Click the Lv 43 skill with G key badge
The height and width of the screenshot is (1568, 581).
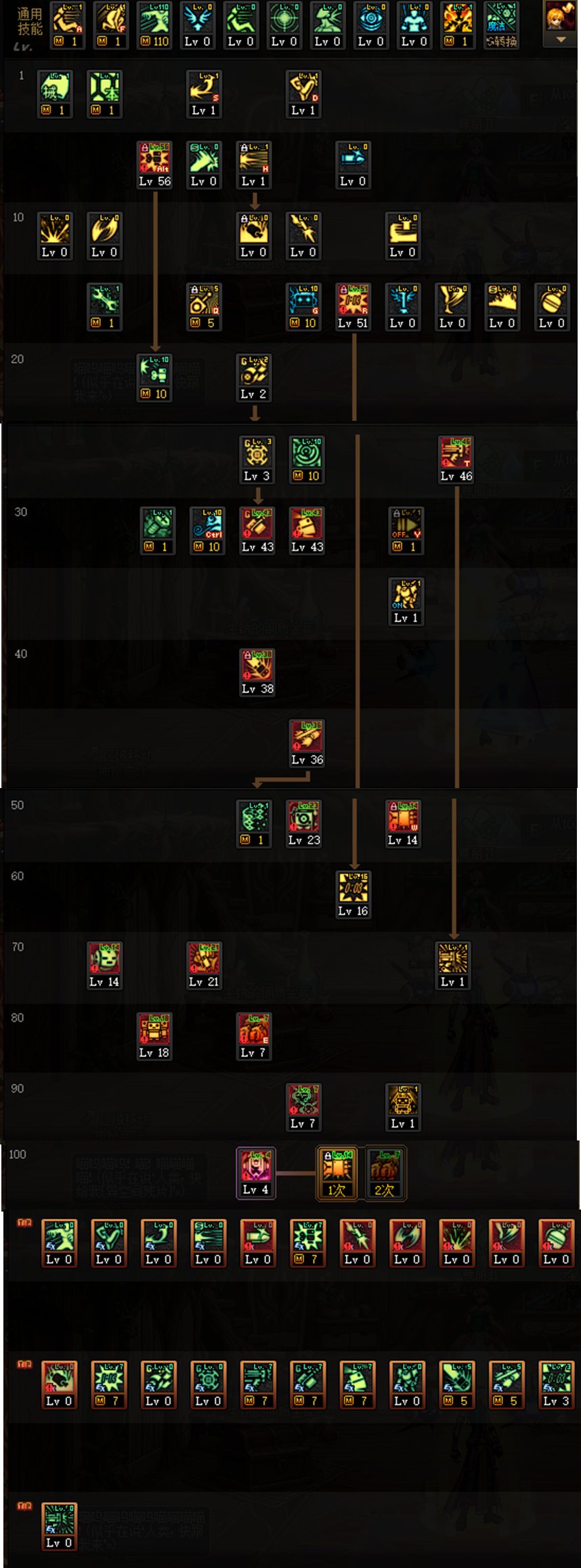[x=257, y=531]
